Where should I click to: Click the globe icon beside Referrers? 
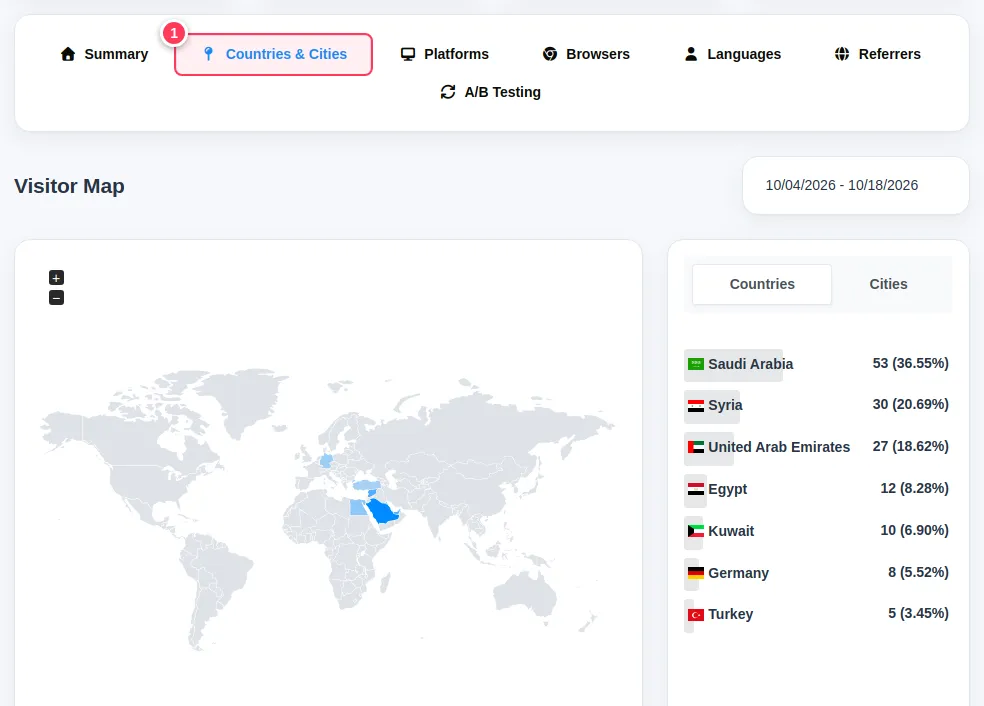point(842,54)
